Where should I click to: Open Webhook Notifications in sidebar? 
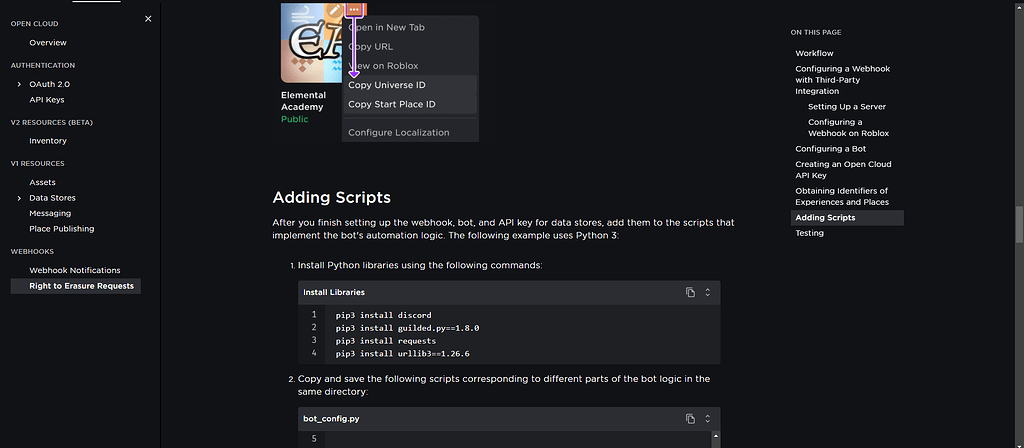click(x=75, y=270)
